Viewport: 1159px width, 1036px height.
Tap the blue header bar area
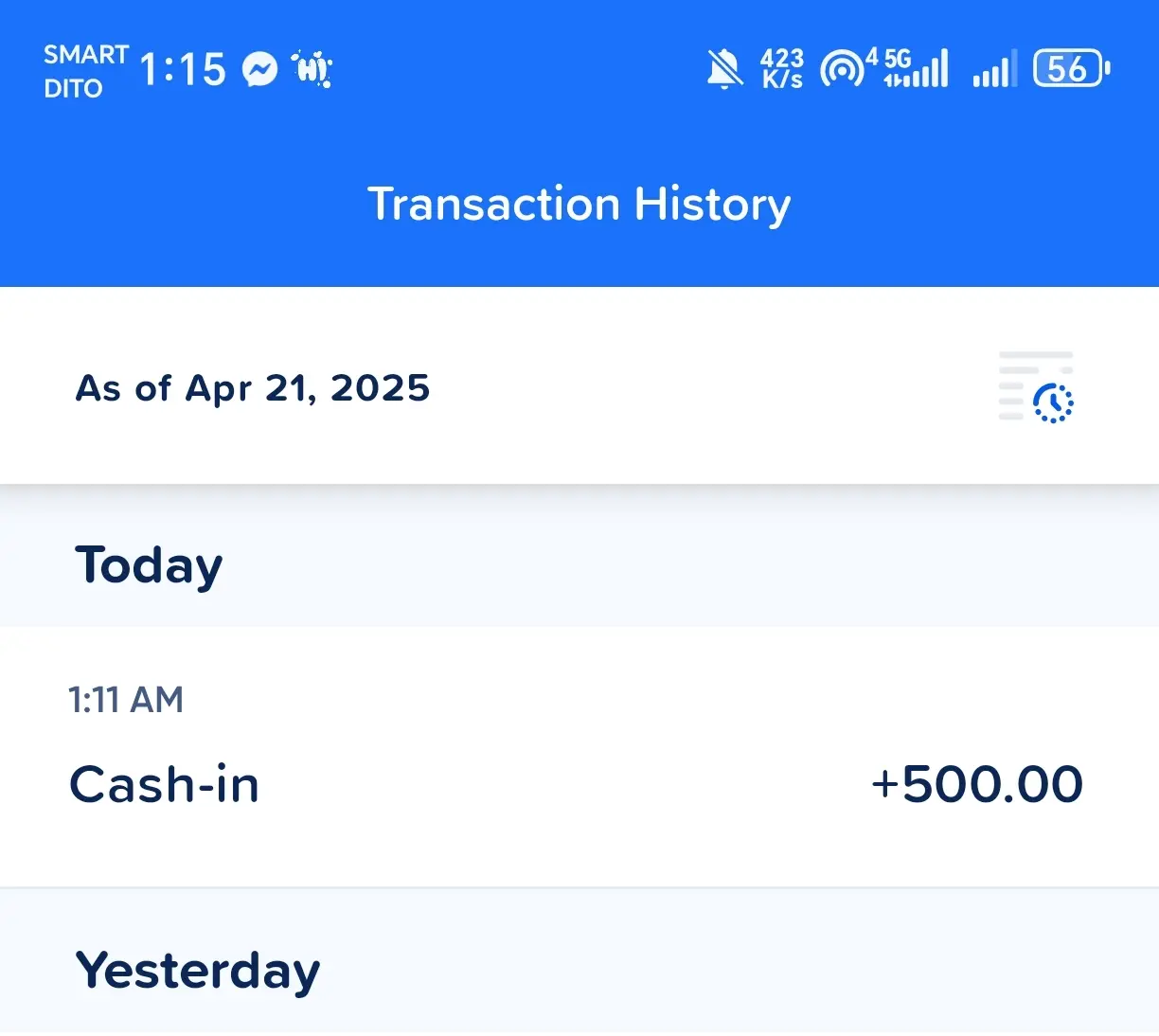tap(579, 143)
